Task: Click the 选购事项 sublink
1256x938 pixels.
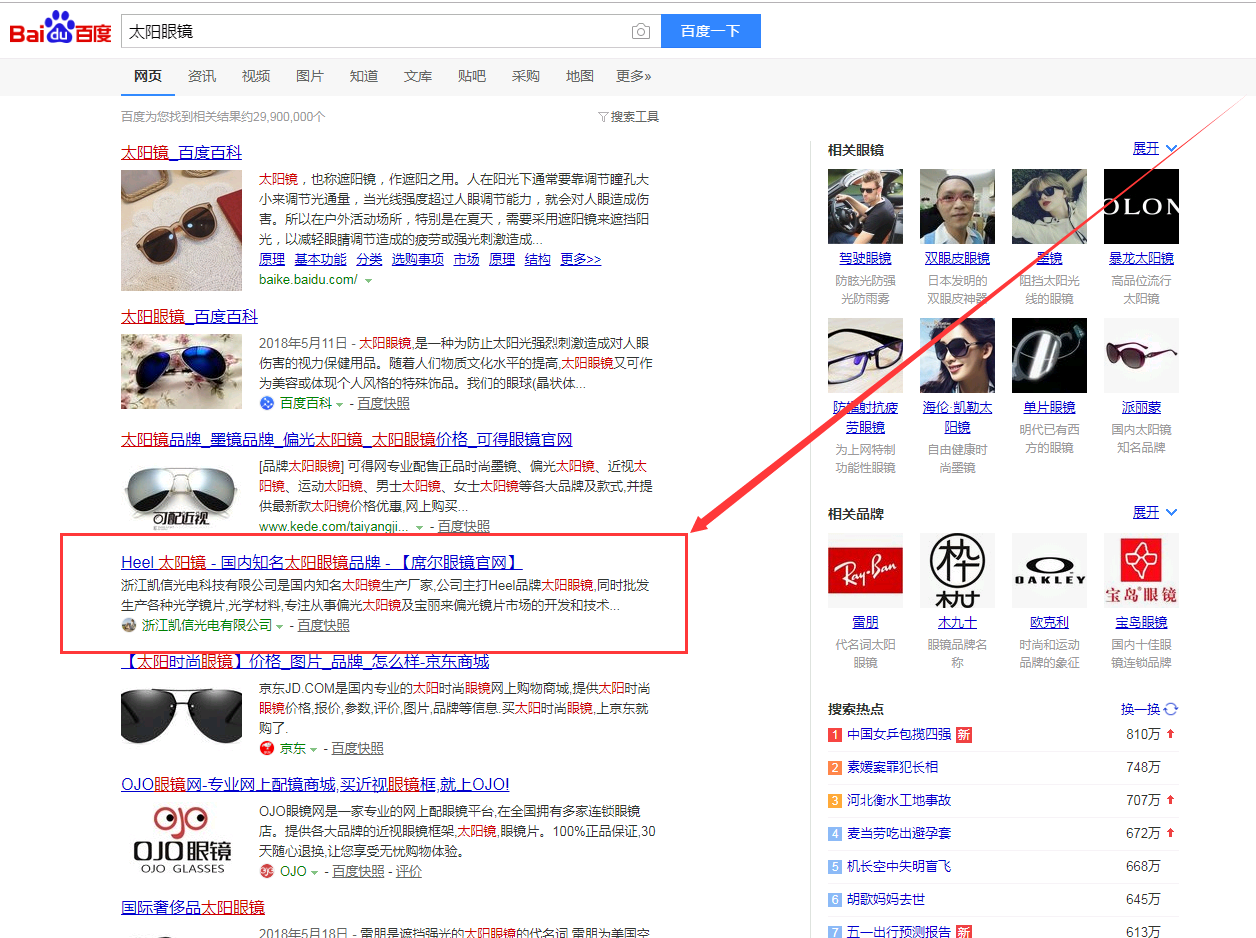Action: click(417, 259)
